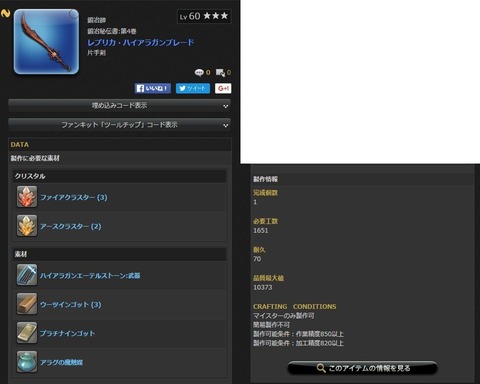Click the 製作に必要な素材 label
Image resolution: width=480 pixels, height=384 pixels.
35,158
